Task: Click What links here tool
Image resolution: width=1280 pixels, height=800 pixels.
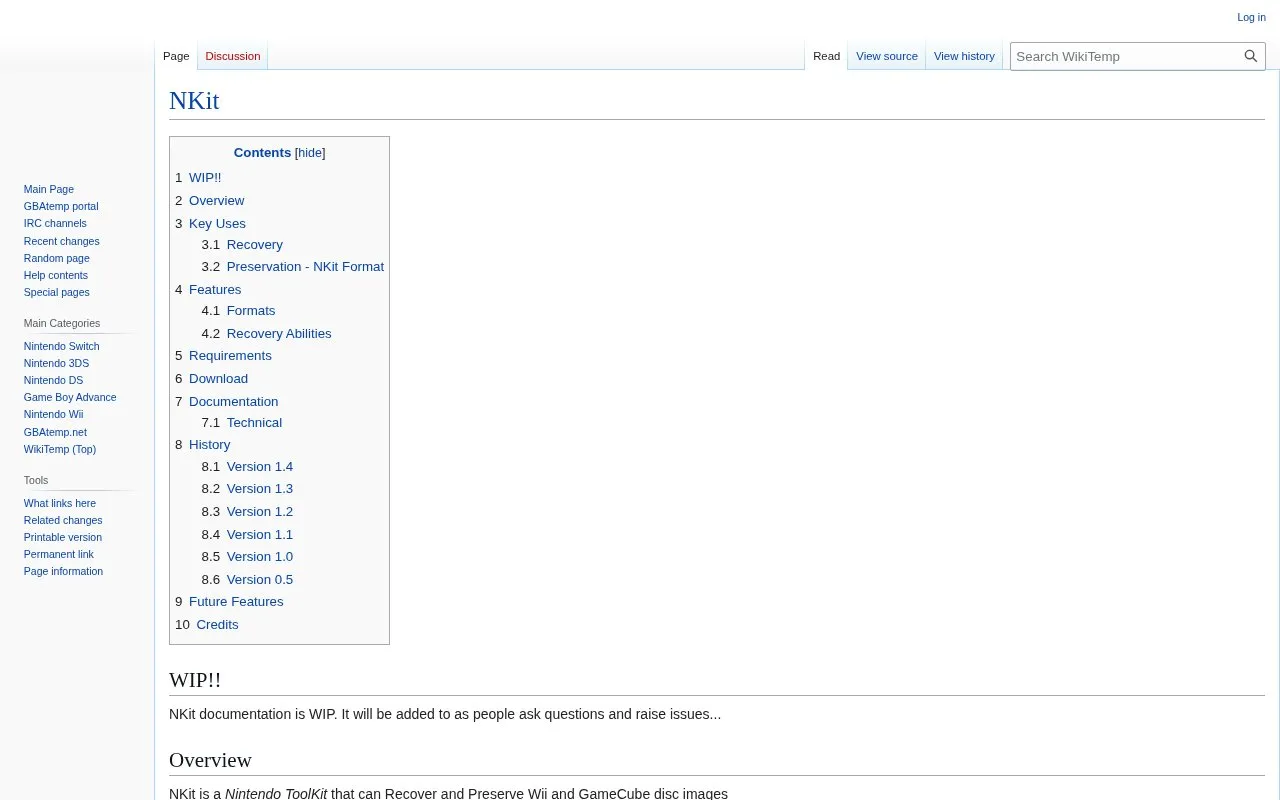Action: 60,503
